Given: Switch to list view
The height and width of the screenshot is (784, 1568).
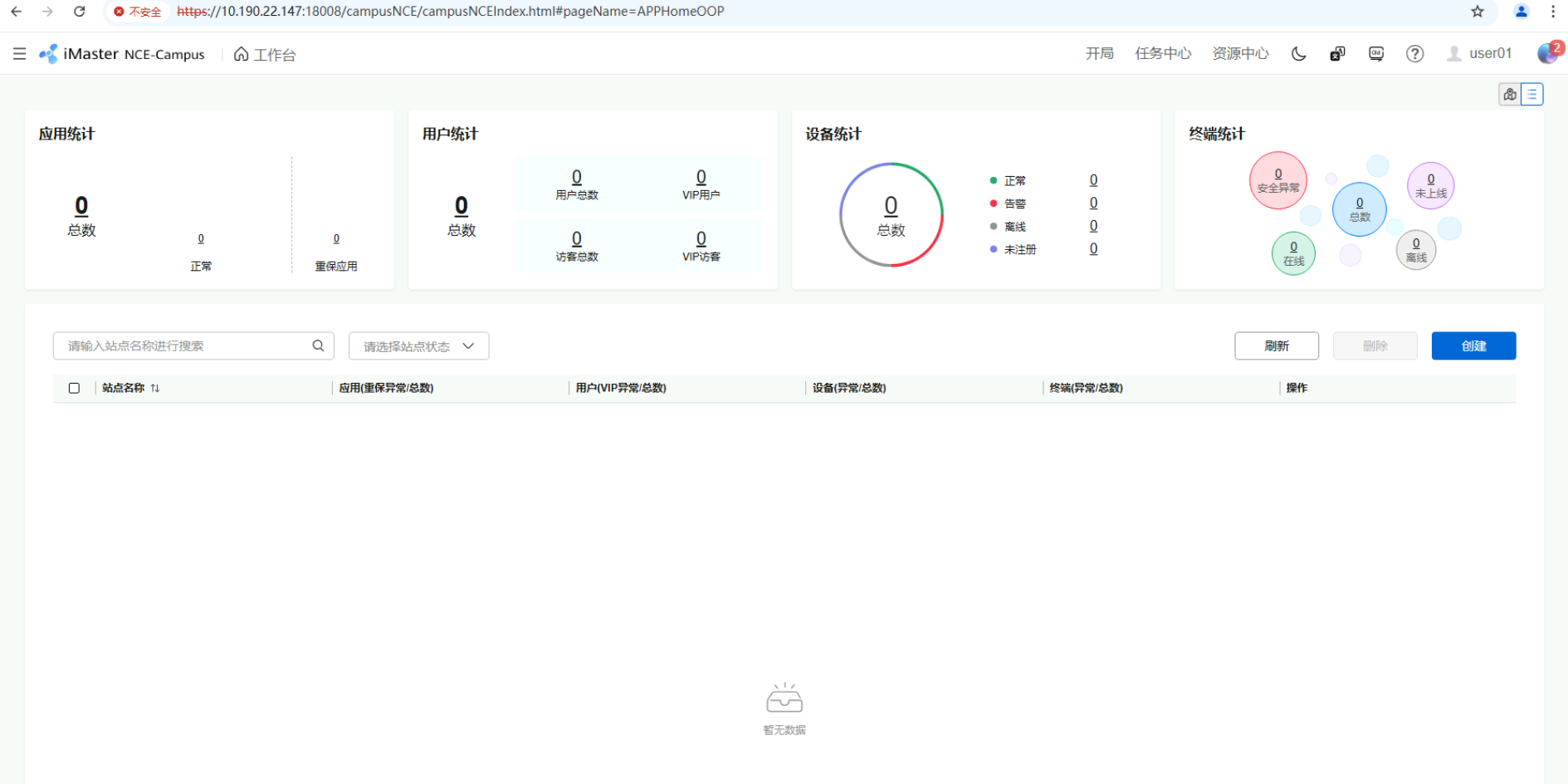Looking at the screenshot, I should pos(1532,95).
